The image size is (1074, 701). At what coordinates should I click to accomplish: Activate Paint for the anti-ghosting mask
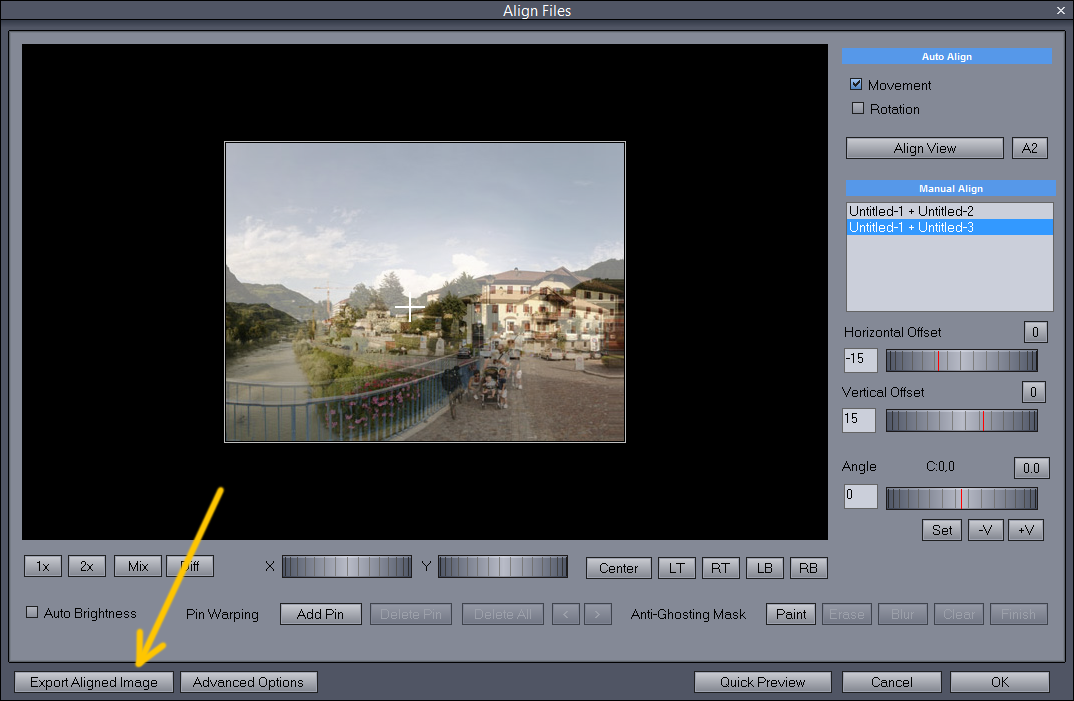(790, 614)
